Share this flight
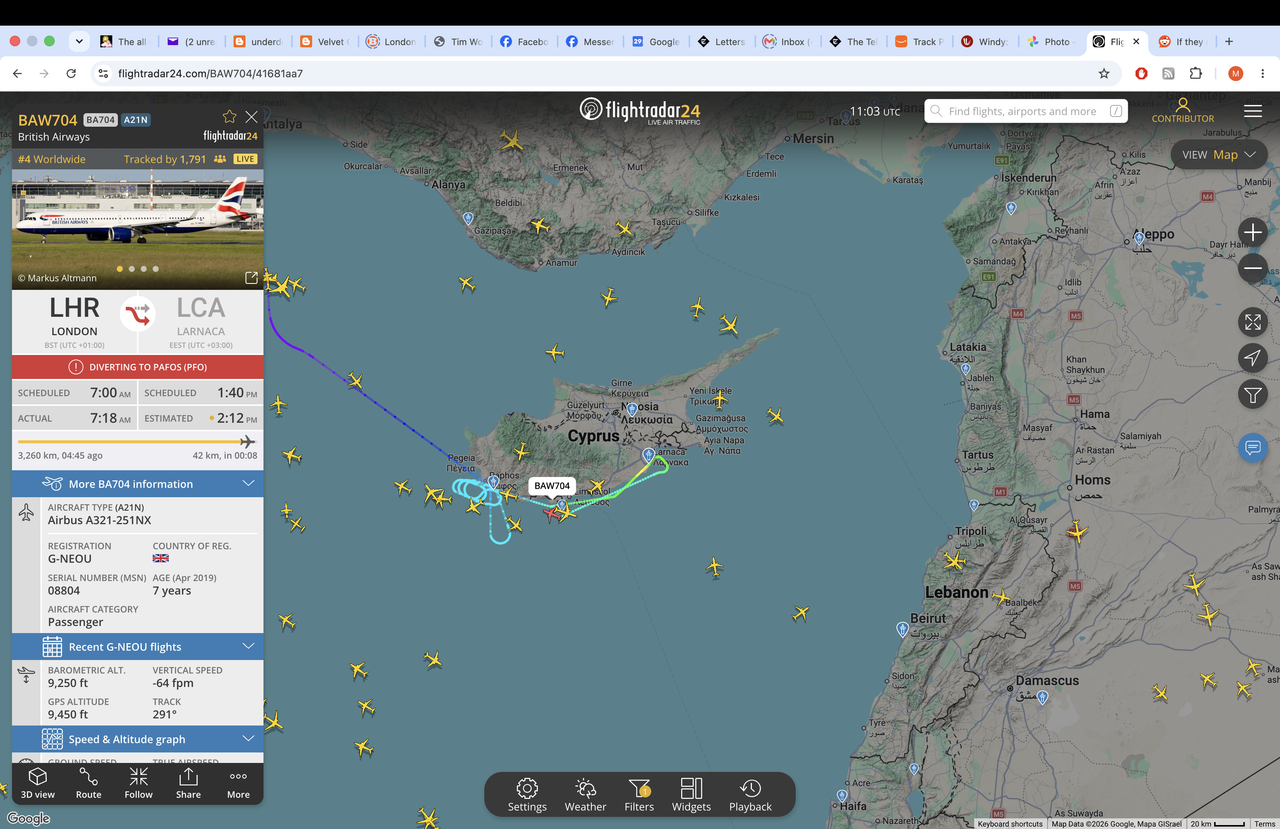This screenshot has height=829, width=1280. (188, 782)
